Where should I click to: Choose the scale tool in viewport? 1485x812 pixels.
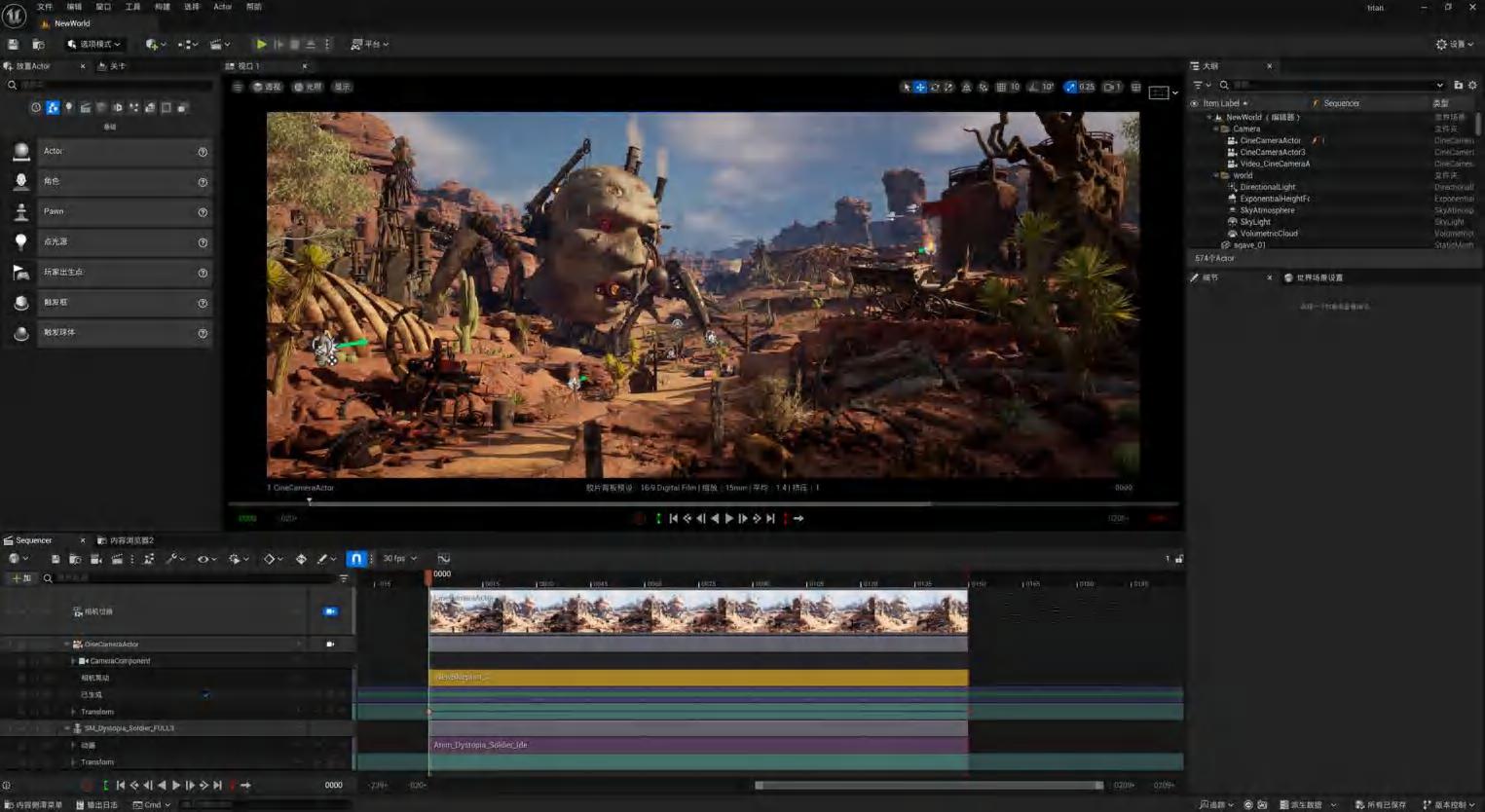(948, 87)
